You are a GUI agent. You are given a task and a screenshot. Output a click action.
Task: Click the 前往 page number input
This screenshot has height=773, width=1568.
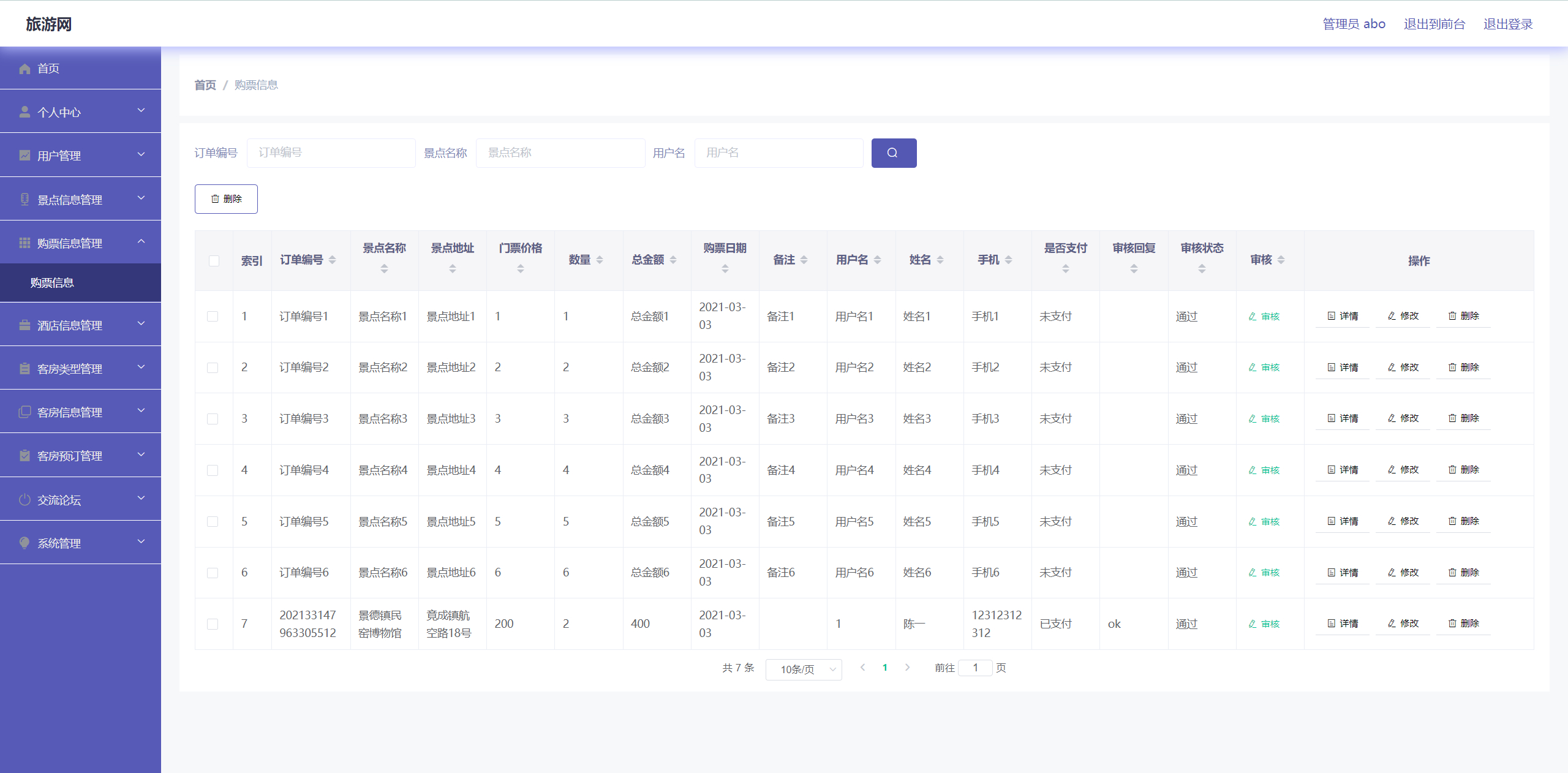(x=975, y=668)
